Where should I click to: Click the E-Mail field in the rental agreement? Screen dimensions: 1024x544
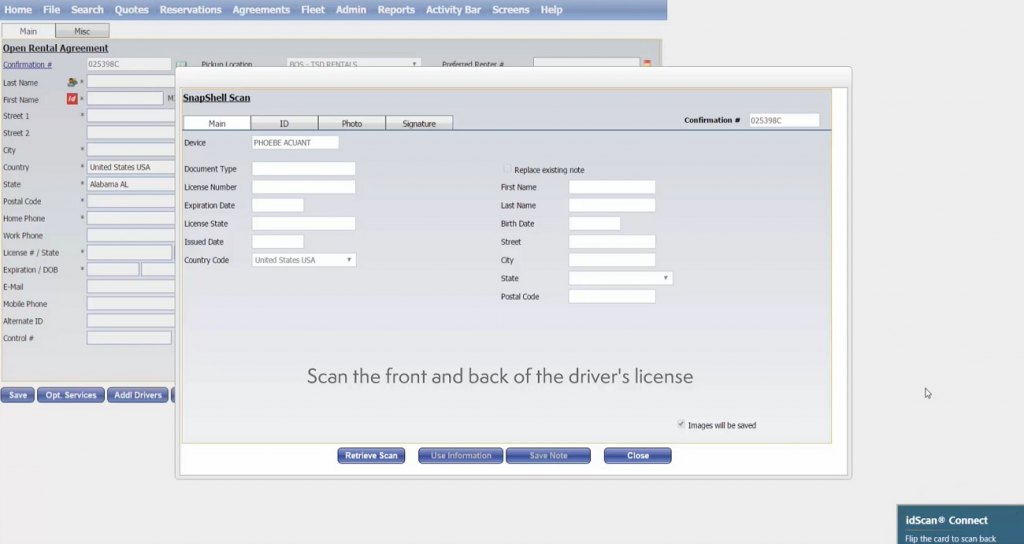click(131, 287)
